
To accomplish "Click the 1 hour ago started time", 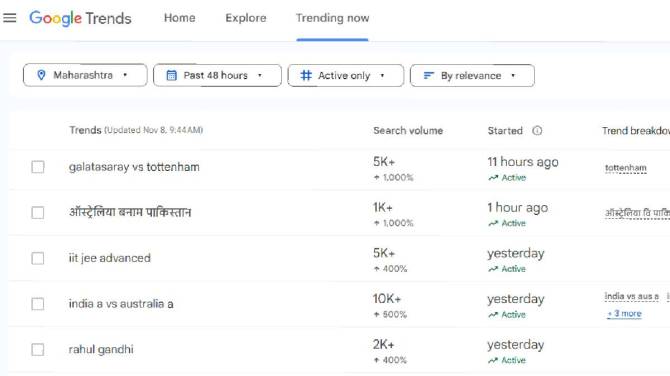I will pyautogui.click(x=517, y=208).
